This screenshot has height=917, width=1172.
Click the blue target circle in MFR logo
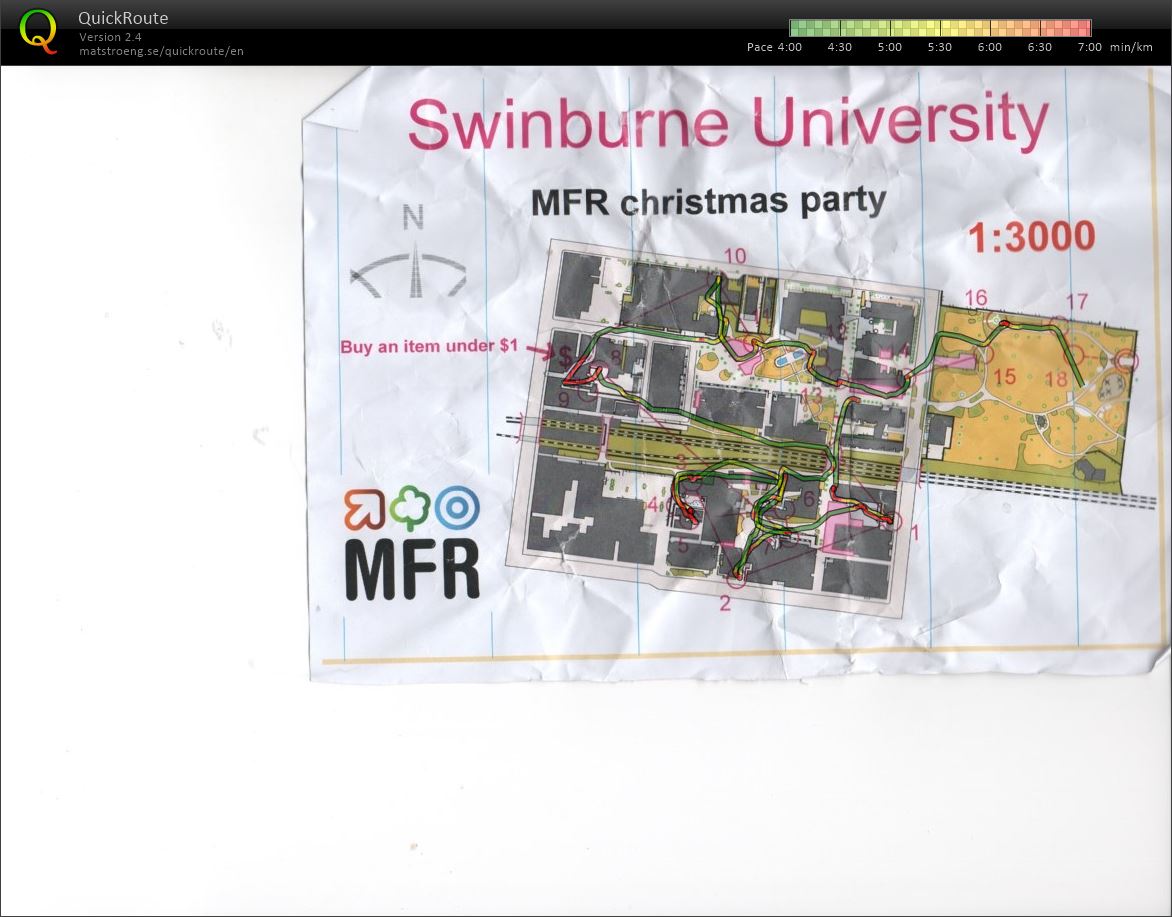click(457, 509)
